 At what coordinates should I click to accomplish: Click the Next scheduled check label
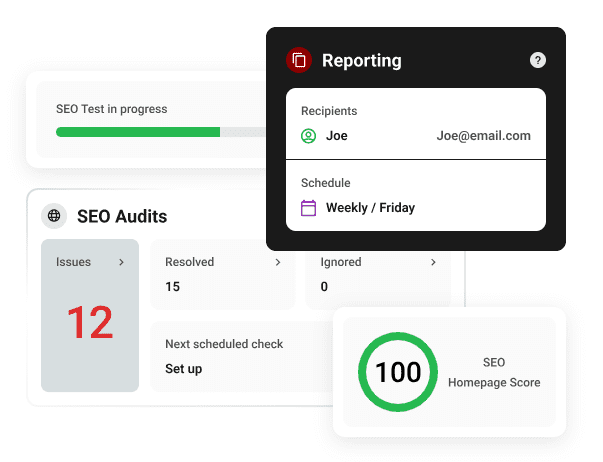[x=224, y=344]
